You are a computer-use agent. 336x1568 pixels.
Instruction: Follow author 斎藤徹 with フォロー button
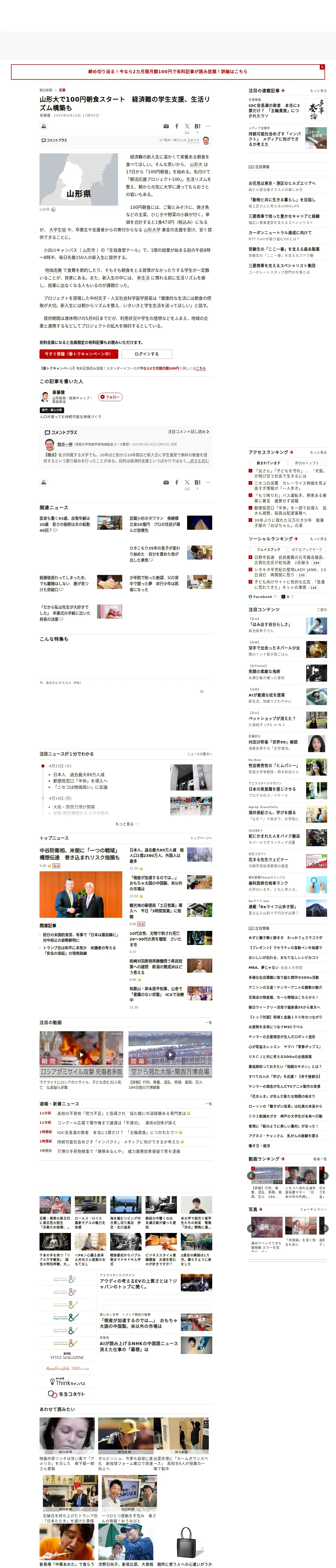(x=110, y=397)
